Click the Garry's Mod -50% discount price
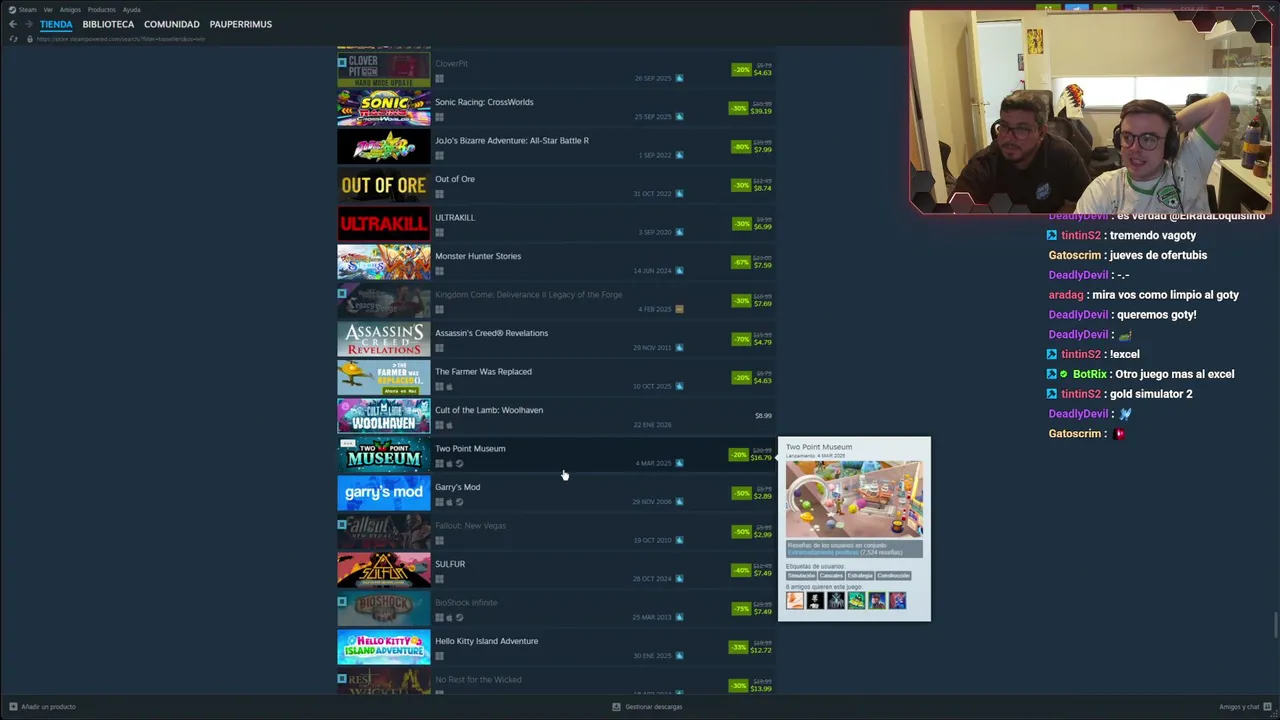This screenshot has width=1280, height=720. (751, 492)
